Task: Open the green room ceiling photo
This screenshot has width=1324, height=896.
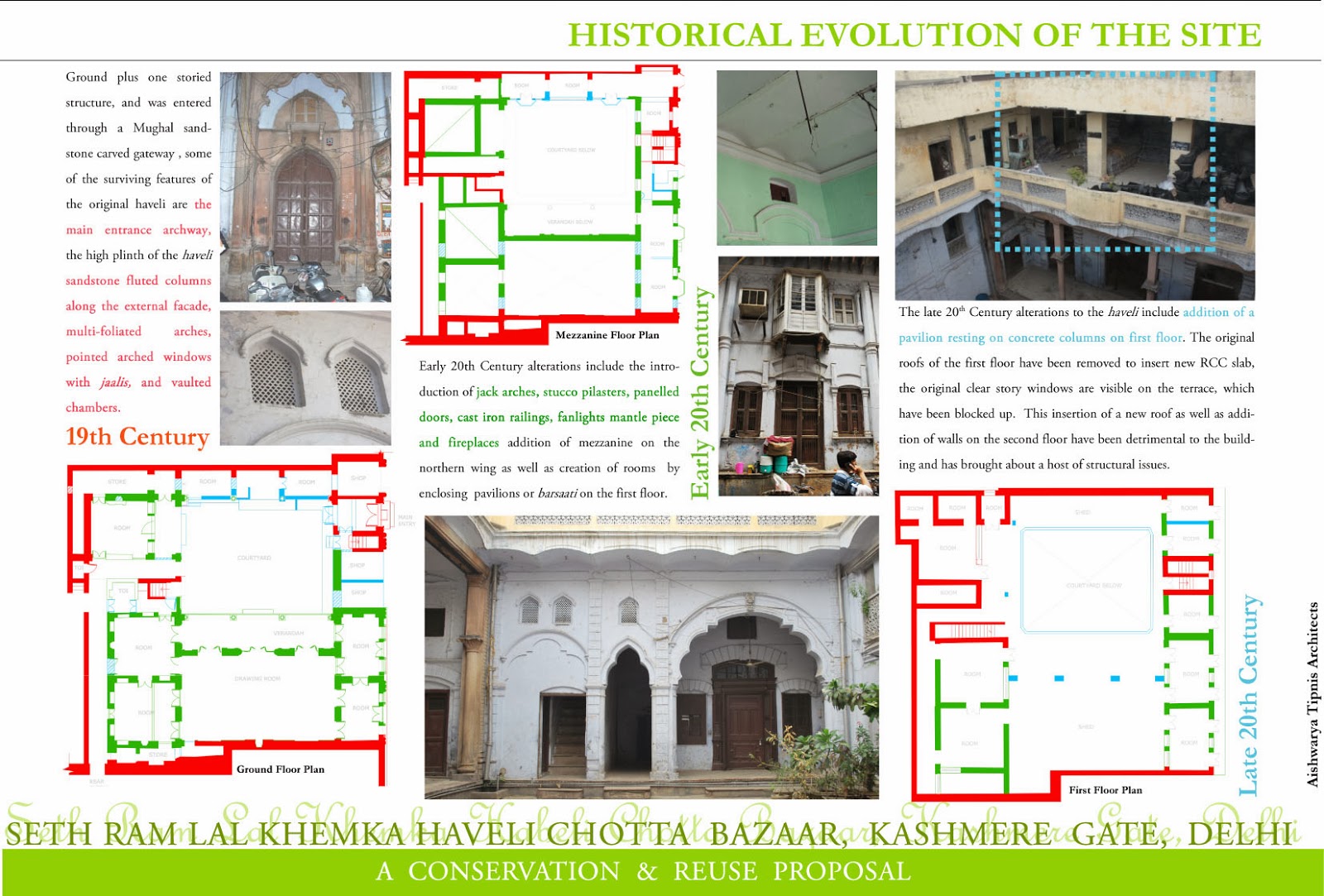Action: coord(797,157)
